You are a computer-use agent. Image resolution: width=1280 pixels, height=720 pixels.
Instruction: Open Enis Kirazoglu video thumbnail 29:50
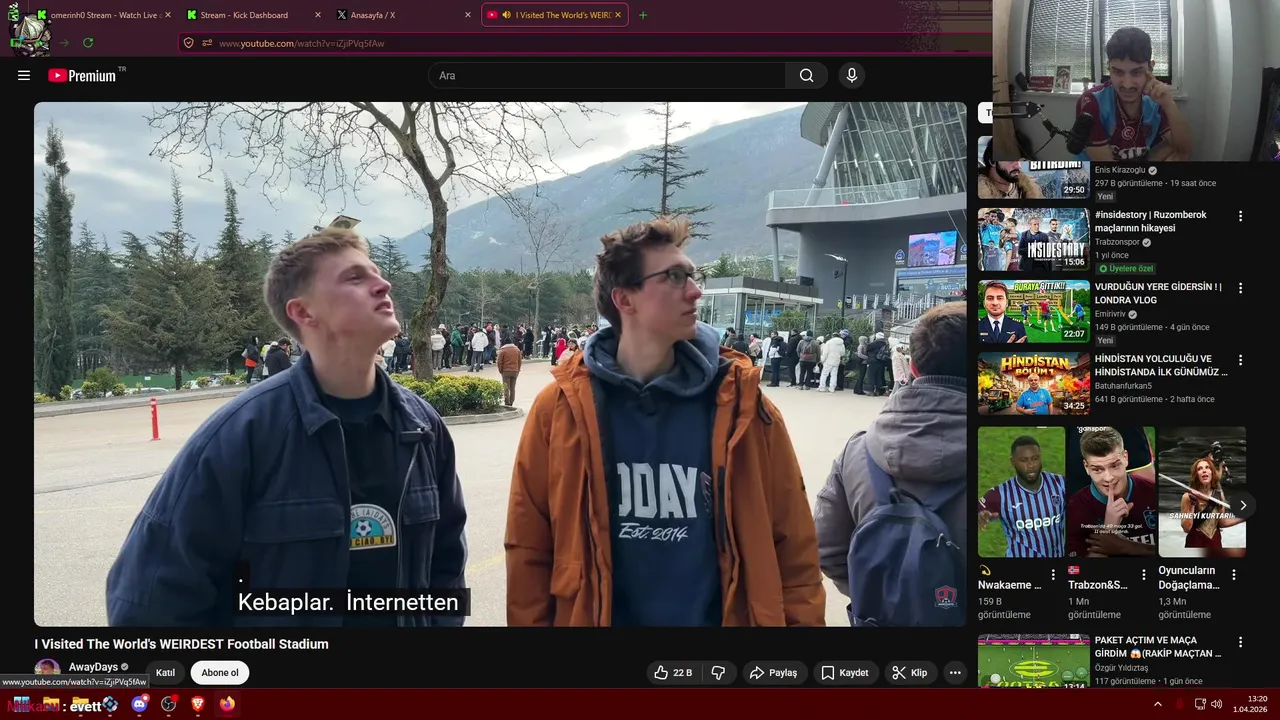[1033, 167]
